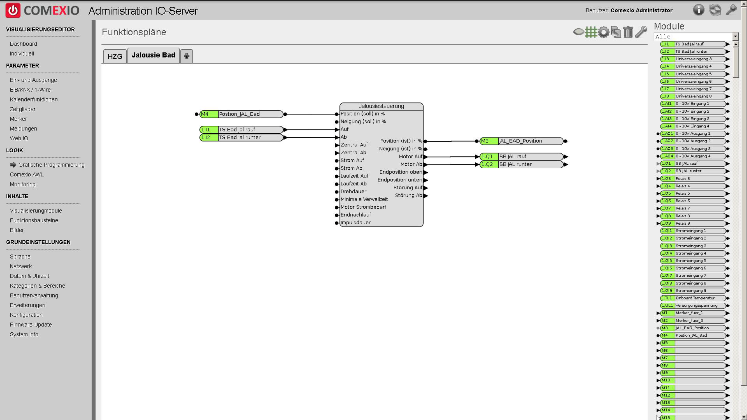Viewport: 747px width, 420px height.
Task: Click the eye visibility icon in toolbar
Action: (x=579, y=32)
